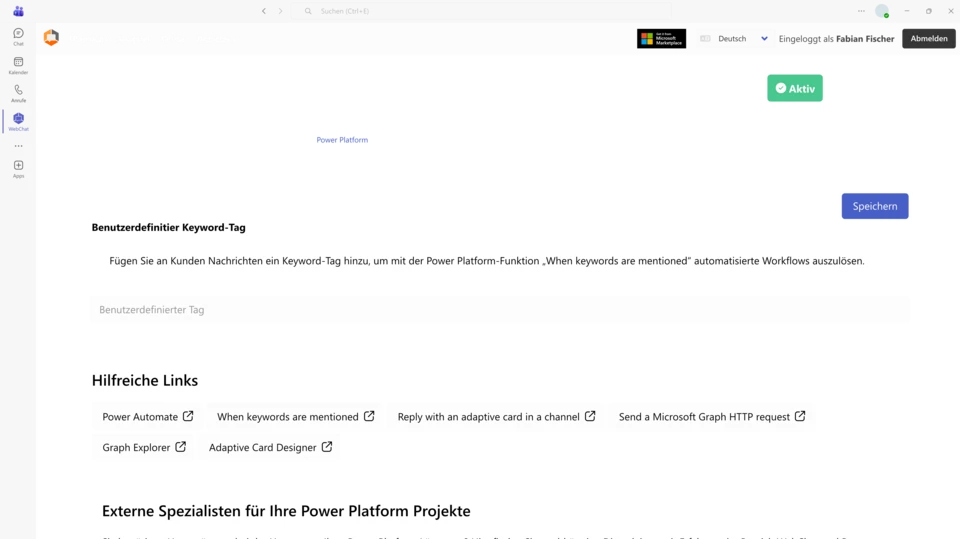Maximize the Teams window
960x539 pixels.
pos(929,11)
